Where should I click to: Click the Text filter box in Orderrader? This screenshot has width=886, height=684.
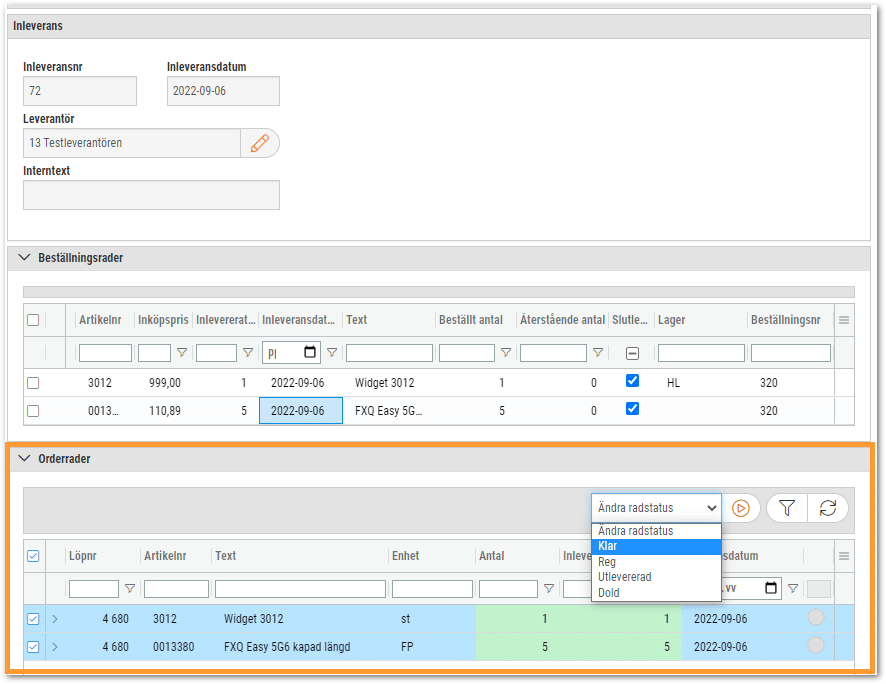(300, 589)
